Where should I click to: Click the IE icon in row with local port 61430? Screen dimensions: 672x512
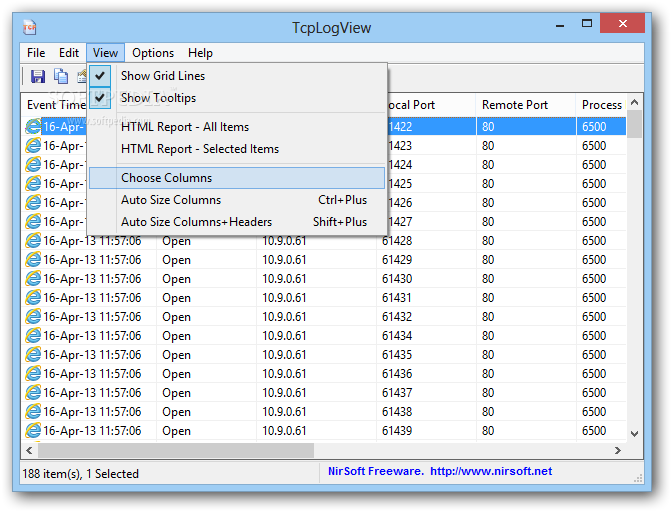(33, 278)
